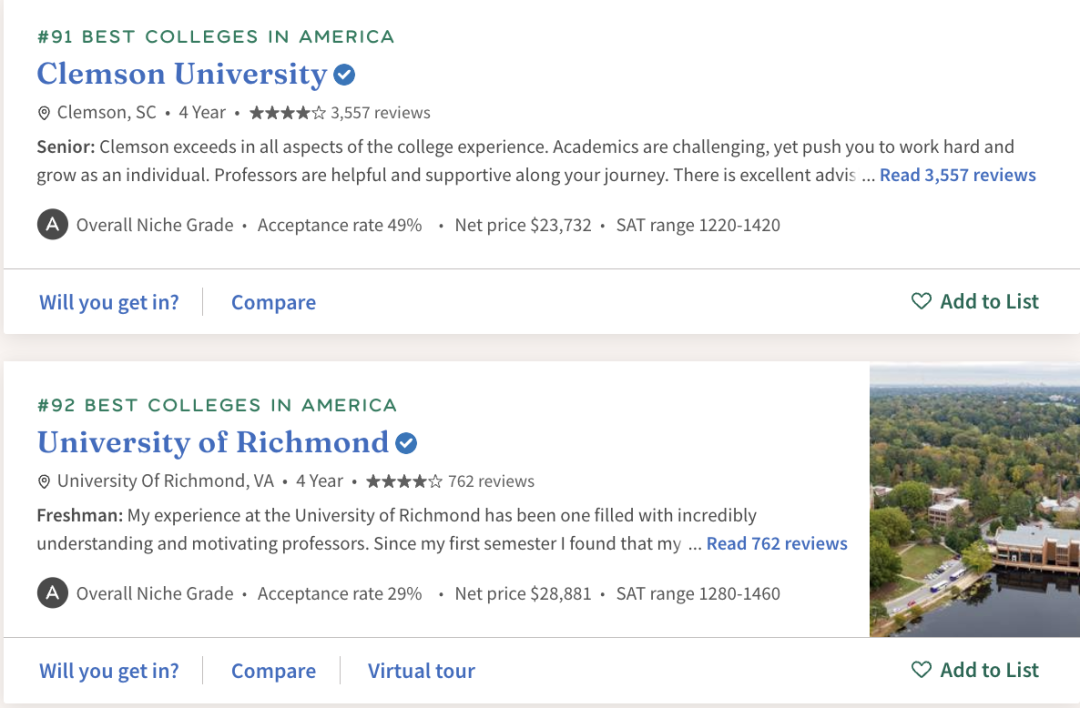Toggle Add to List heart for Richmond
The height and width of the screenshot is (708, 1080).
pyautogui.click(x=921, y=670)
